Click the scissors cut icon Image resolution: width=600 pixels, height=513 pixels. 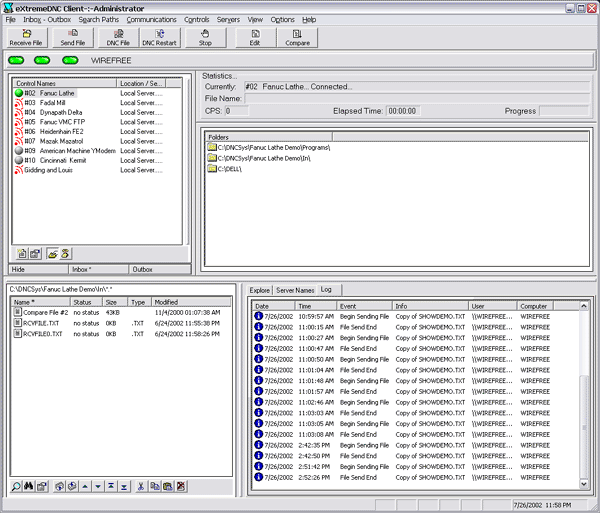pos(141,486)
